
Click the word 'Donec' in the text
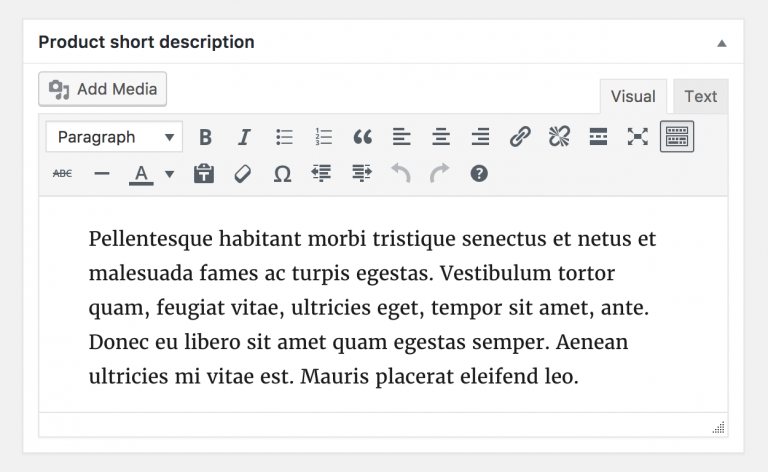(119, 342)
